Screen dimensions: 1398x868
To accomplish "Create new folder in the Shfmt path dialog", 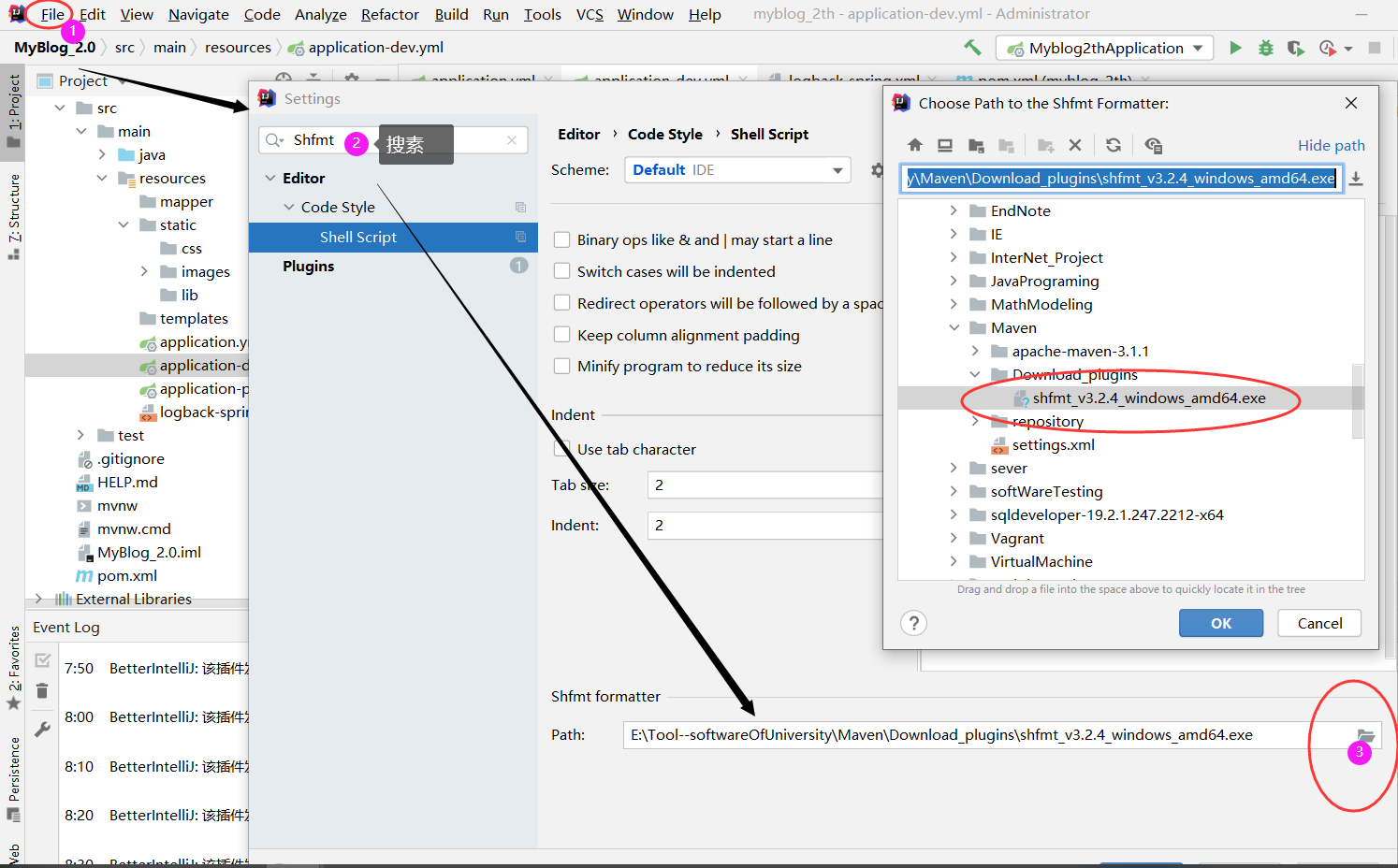I will [x=1047, y=146].
